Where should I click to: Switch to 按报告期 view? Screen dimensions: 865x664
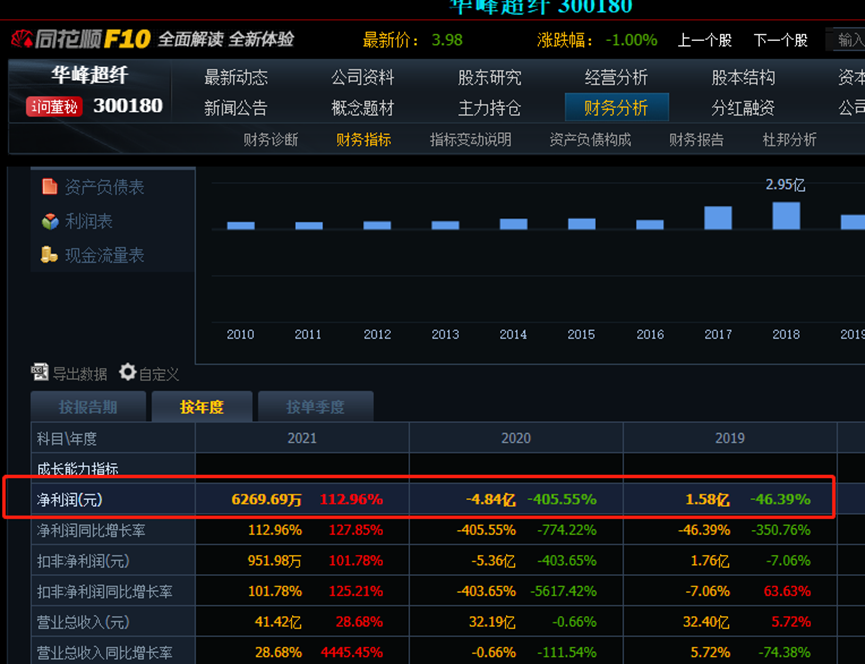(88, 407)
